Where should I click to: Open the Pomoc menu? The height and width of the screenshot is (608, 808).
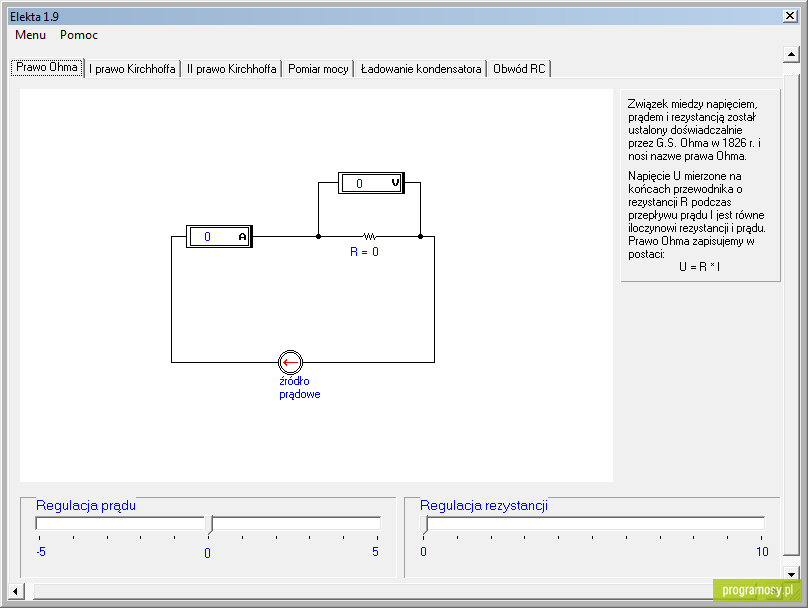(79, 35)
